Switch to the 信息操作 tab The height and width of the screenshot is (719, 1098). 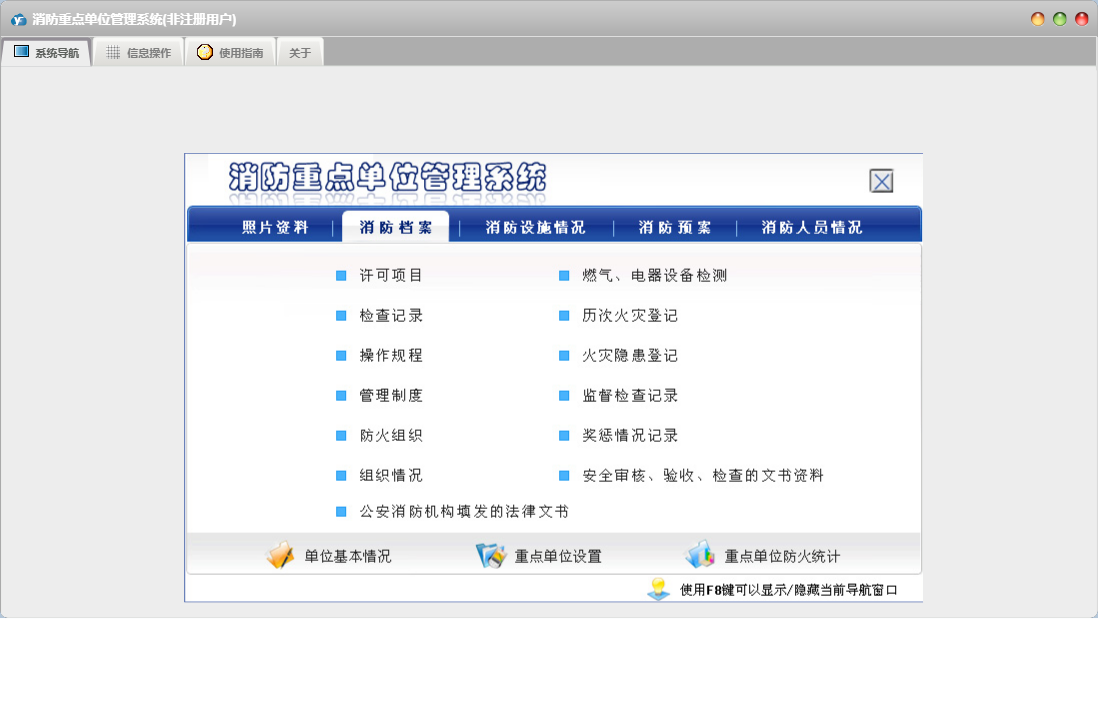click(x=139, y=53)
